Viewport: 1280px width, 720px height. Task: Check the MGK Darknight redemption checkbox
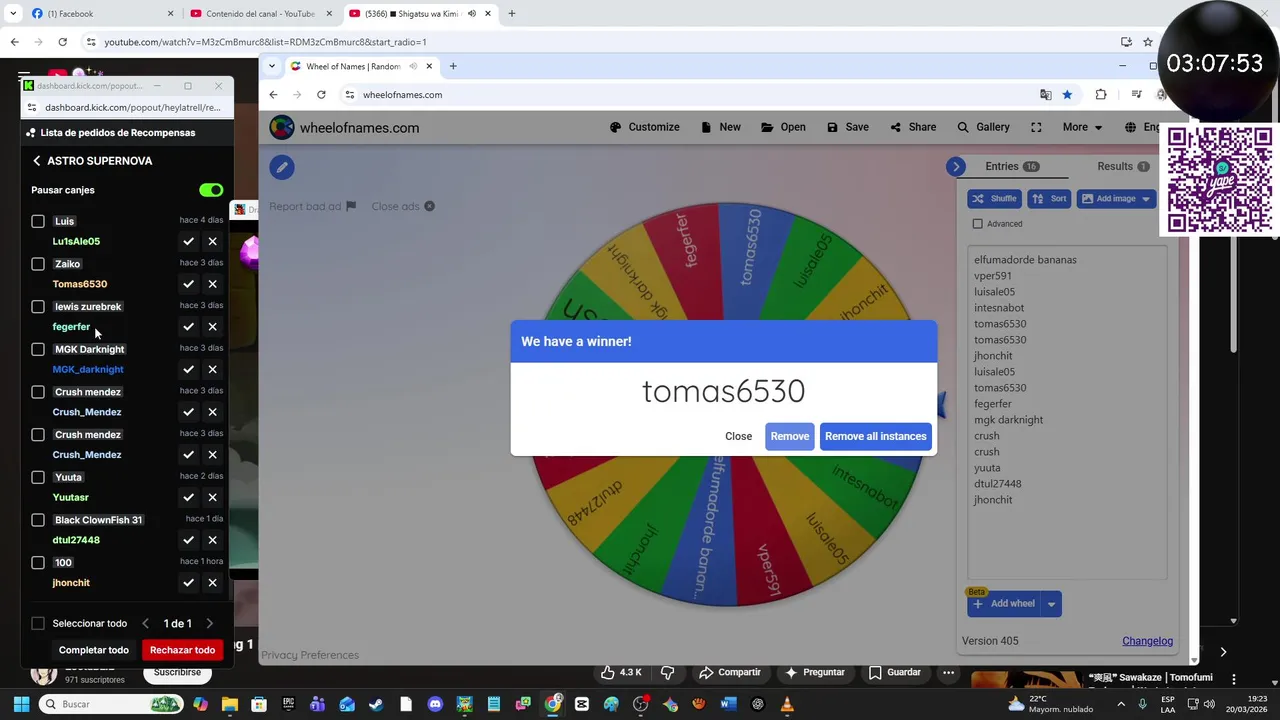point(38,349)
